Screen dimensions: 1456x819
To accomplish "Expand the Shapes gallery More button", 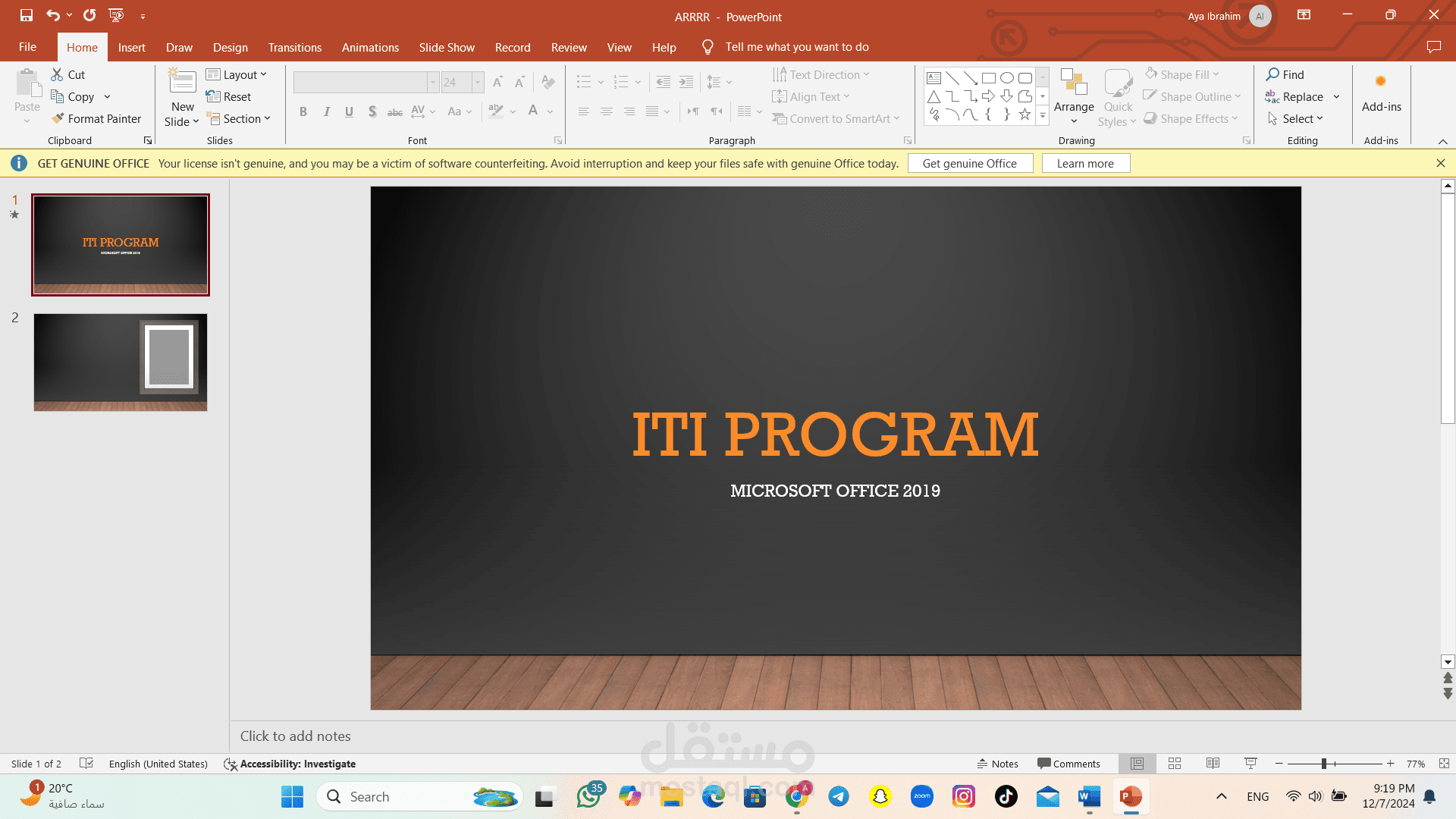I will pyautogui.click(x=1043, y=115).
